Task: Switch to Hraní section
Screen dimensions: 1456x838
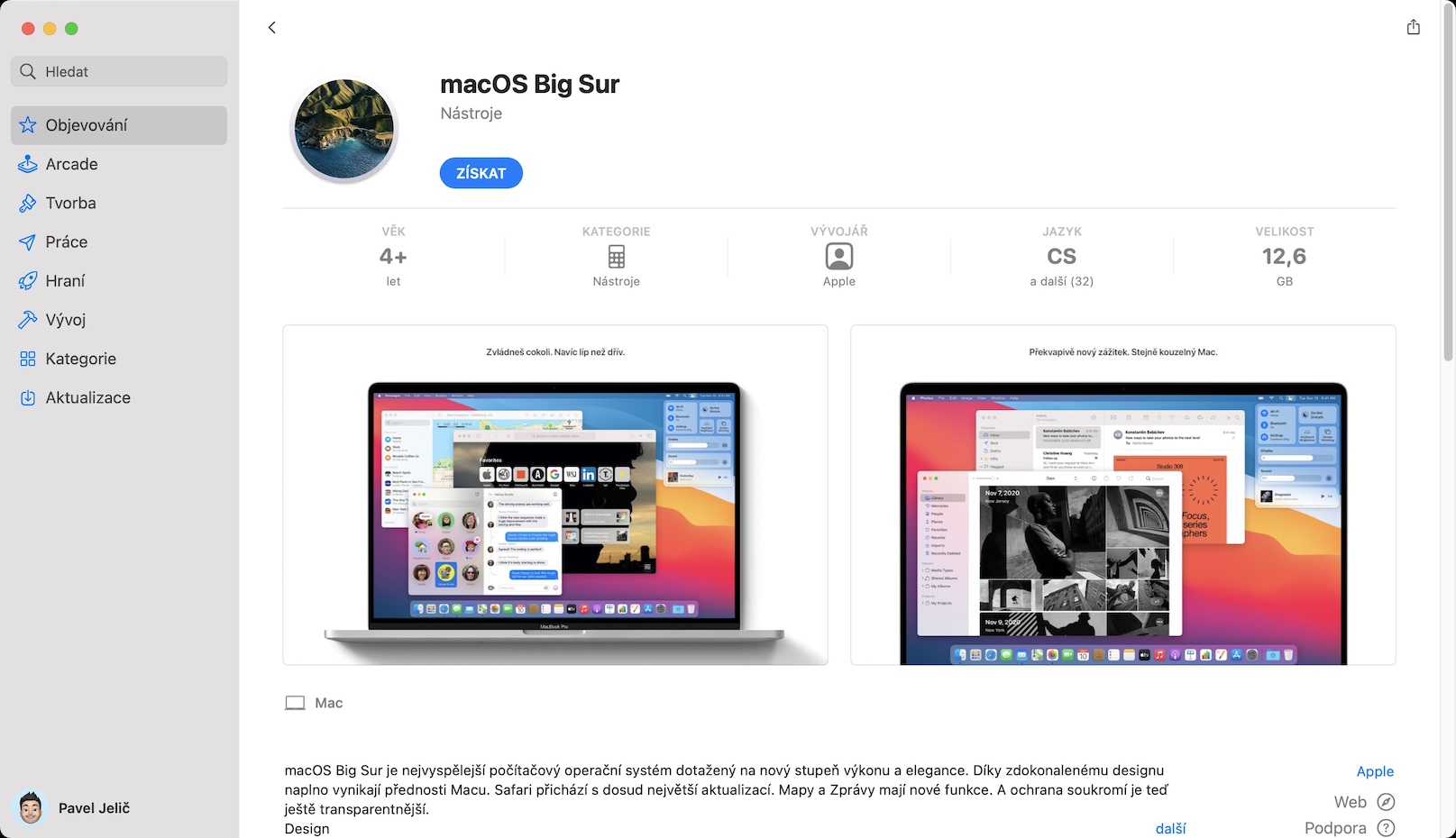Action: [x=119, y=280]
